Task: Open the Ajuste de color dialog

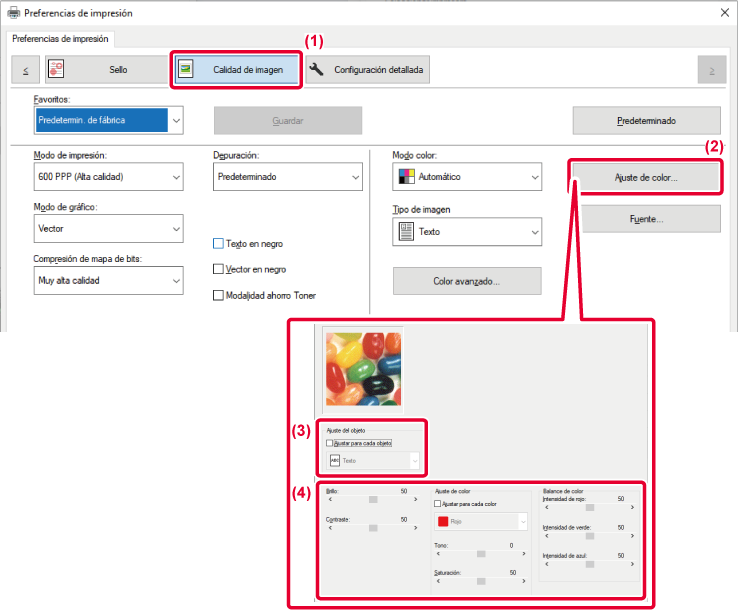Action: pyautogui.click(x=645, y=177)
